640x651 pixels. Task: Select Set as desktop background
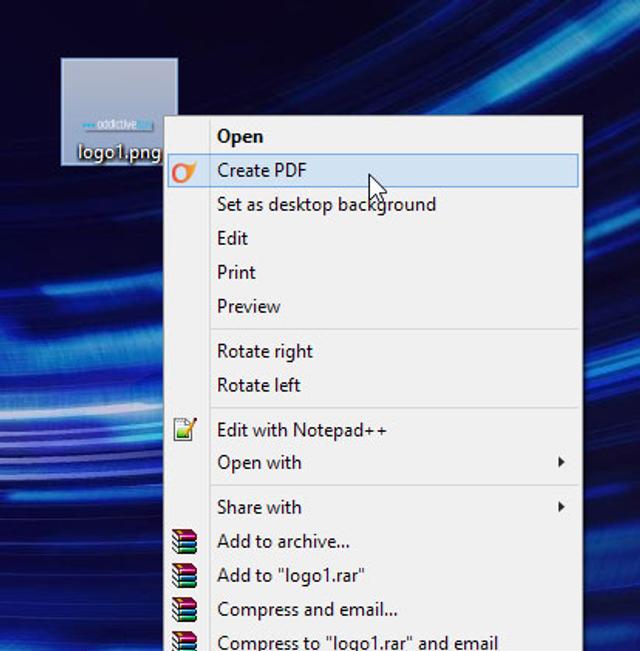[326, 205]
